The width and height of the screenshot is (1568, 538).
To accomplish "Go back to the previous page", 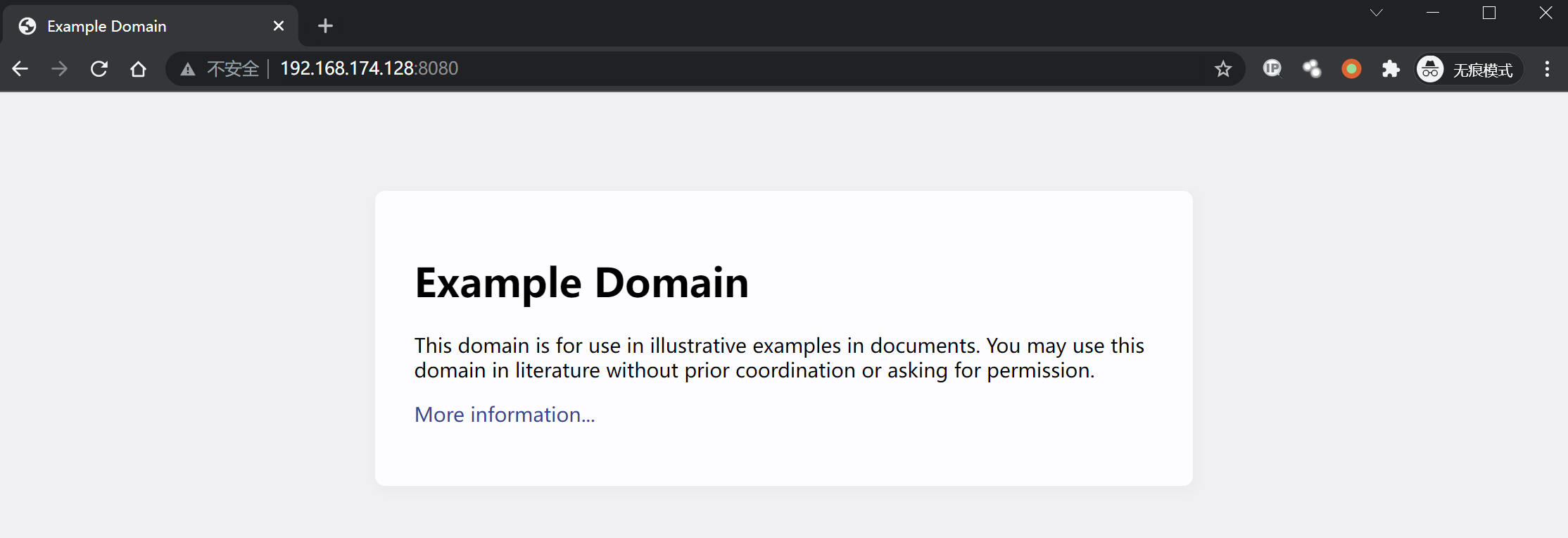I will [x=20, y=68].
